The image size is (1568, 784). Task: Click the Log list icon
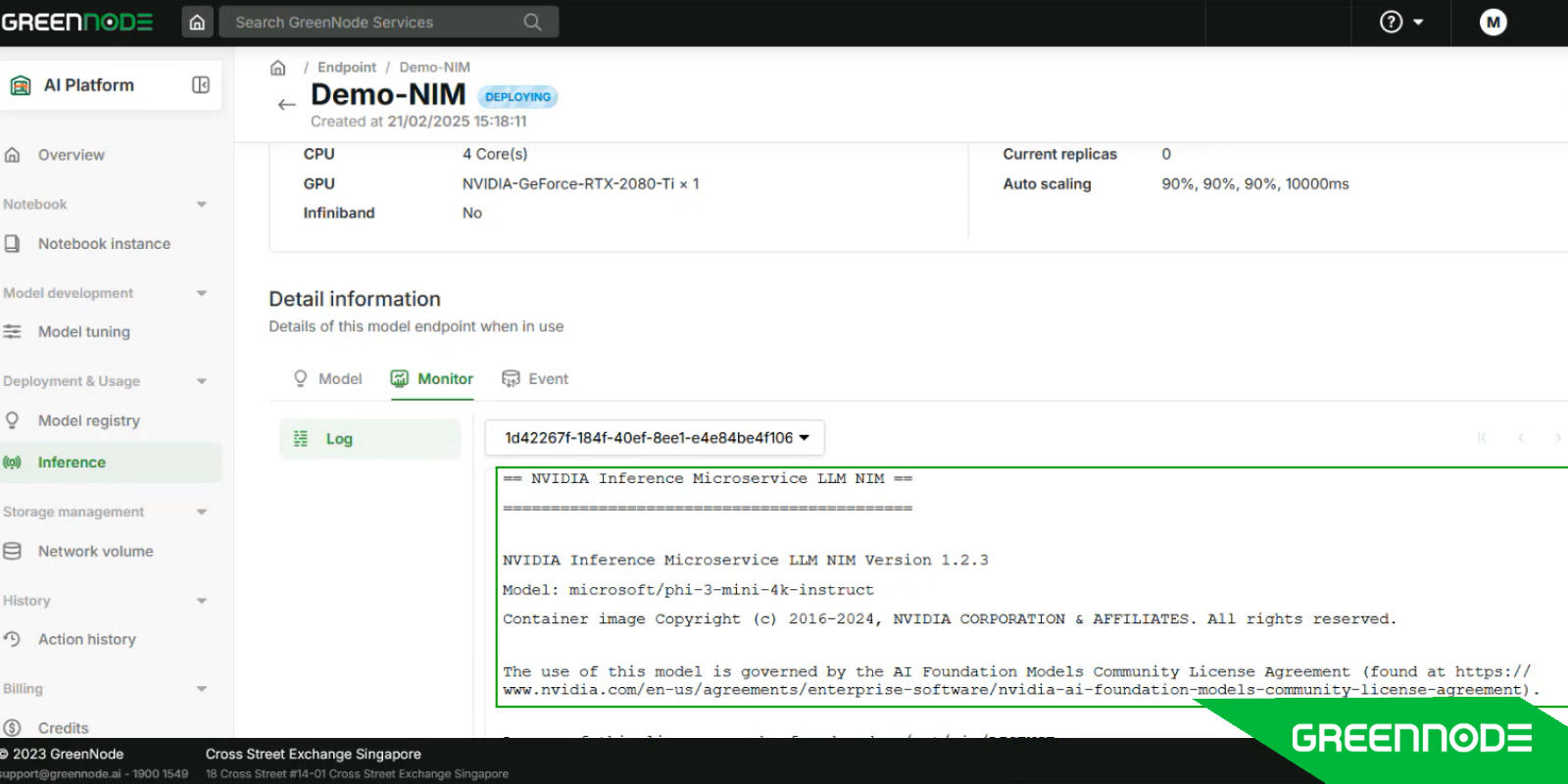point(301,439)
